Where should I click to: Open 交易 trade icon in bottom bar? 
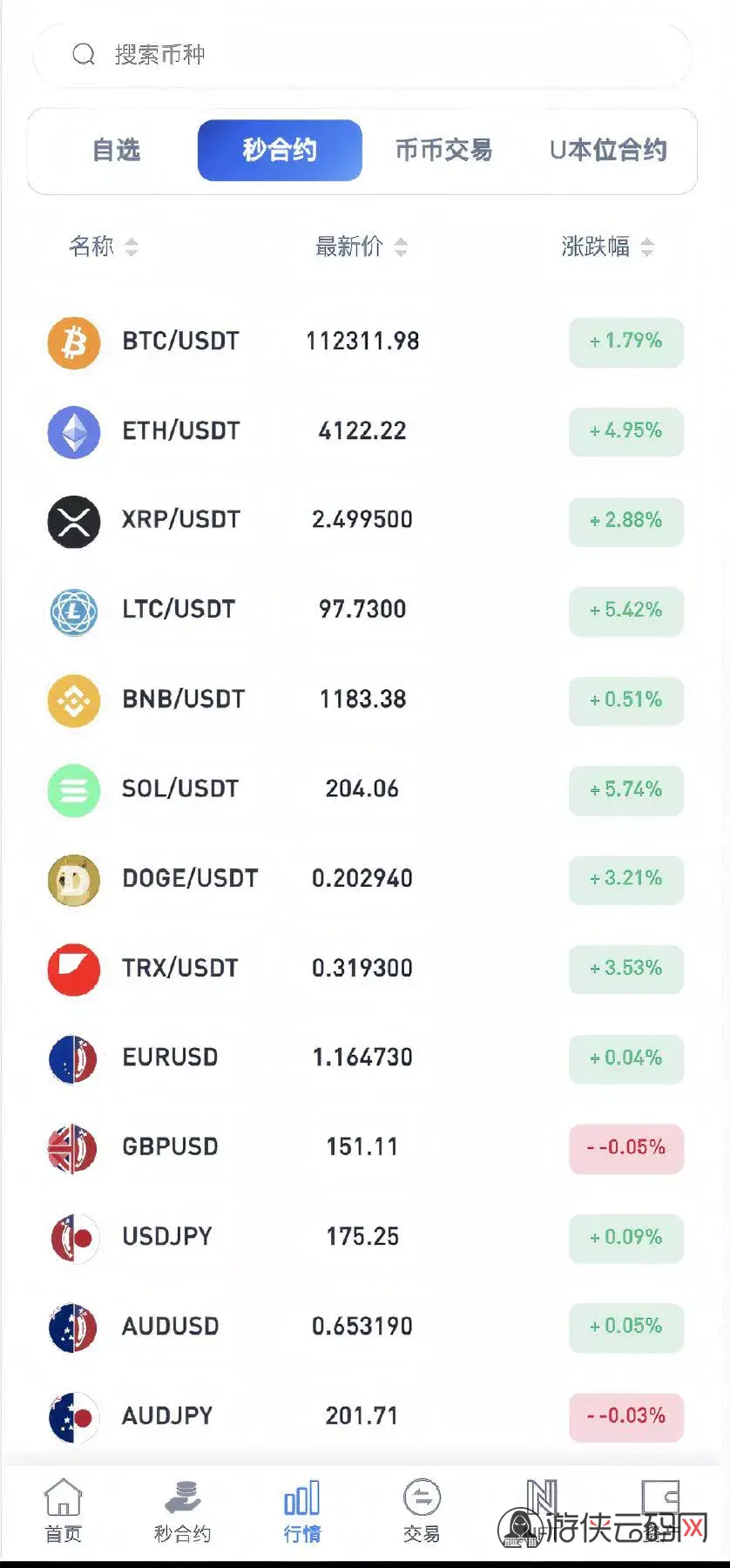click(422, 1510)
